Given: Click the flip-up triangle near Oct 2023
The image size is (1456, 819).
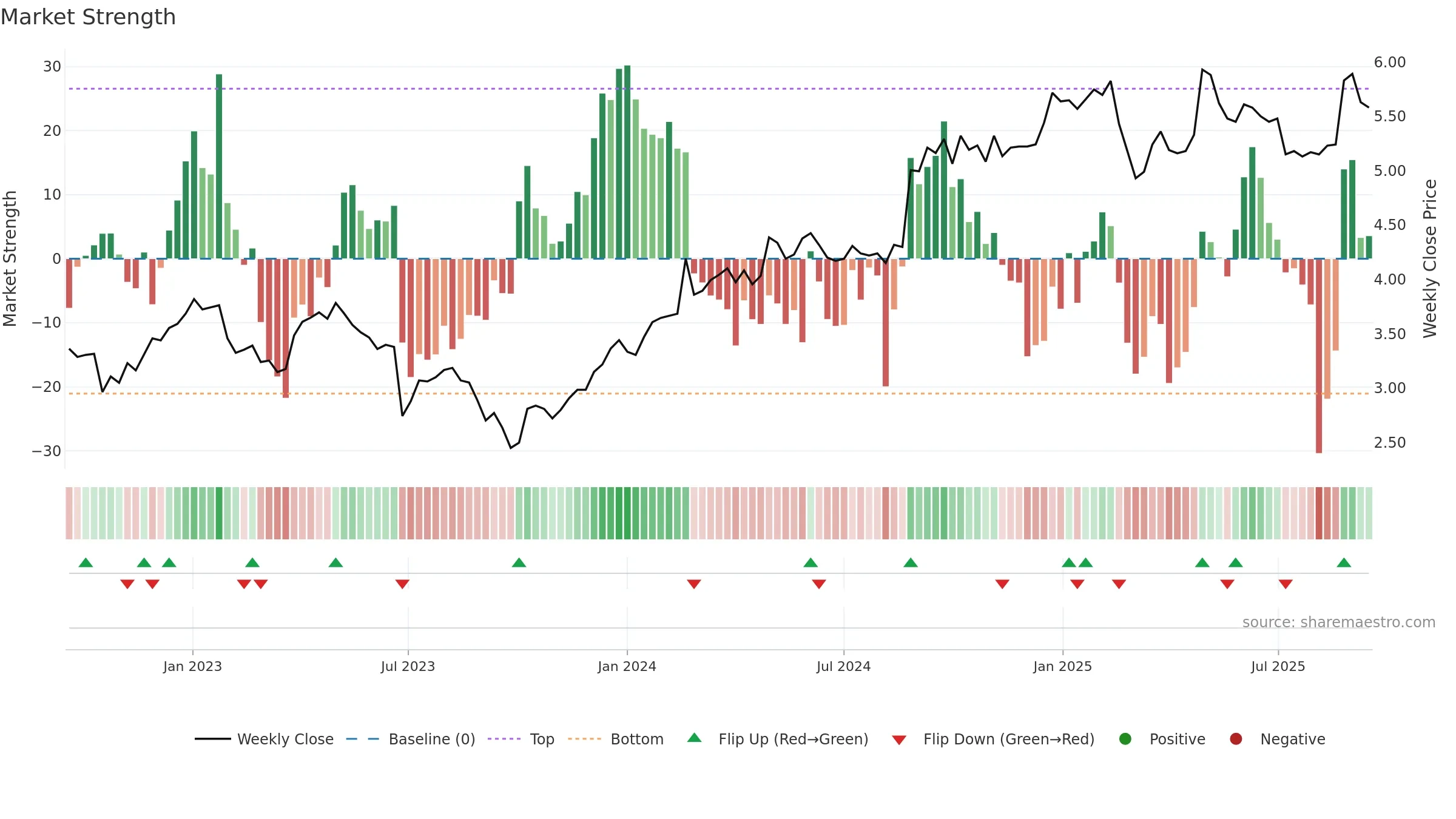Looking at the screenshot, I should (x=519, y=562).
